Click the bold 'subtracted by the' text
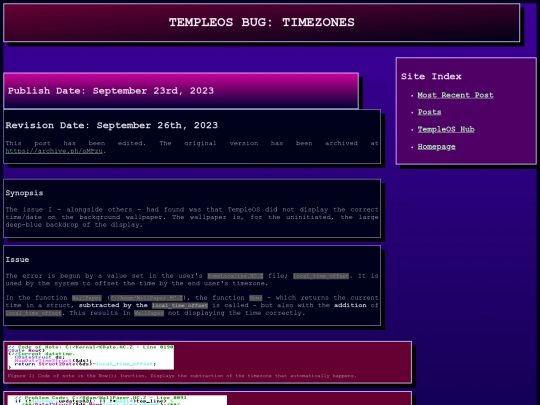This screenshot has width=540, height=405. 113,305
